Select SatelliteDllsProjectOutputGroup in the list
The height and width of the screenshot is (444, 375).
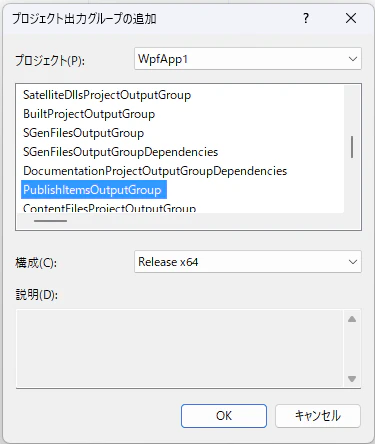107,95
